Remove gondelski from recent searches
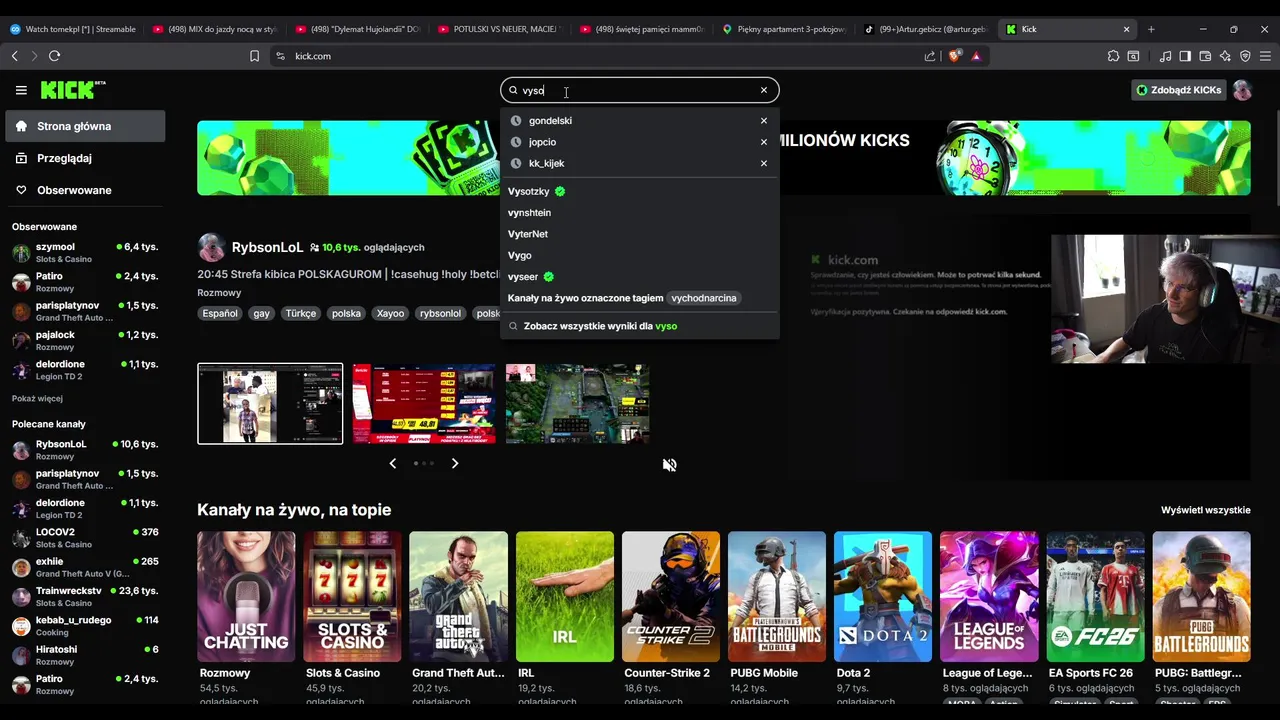This screenshot has width=1280, height=720. click(764, 121)
